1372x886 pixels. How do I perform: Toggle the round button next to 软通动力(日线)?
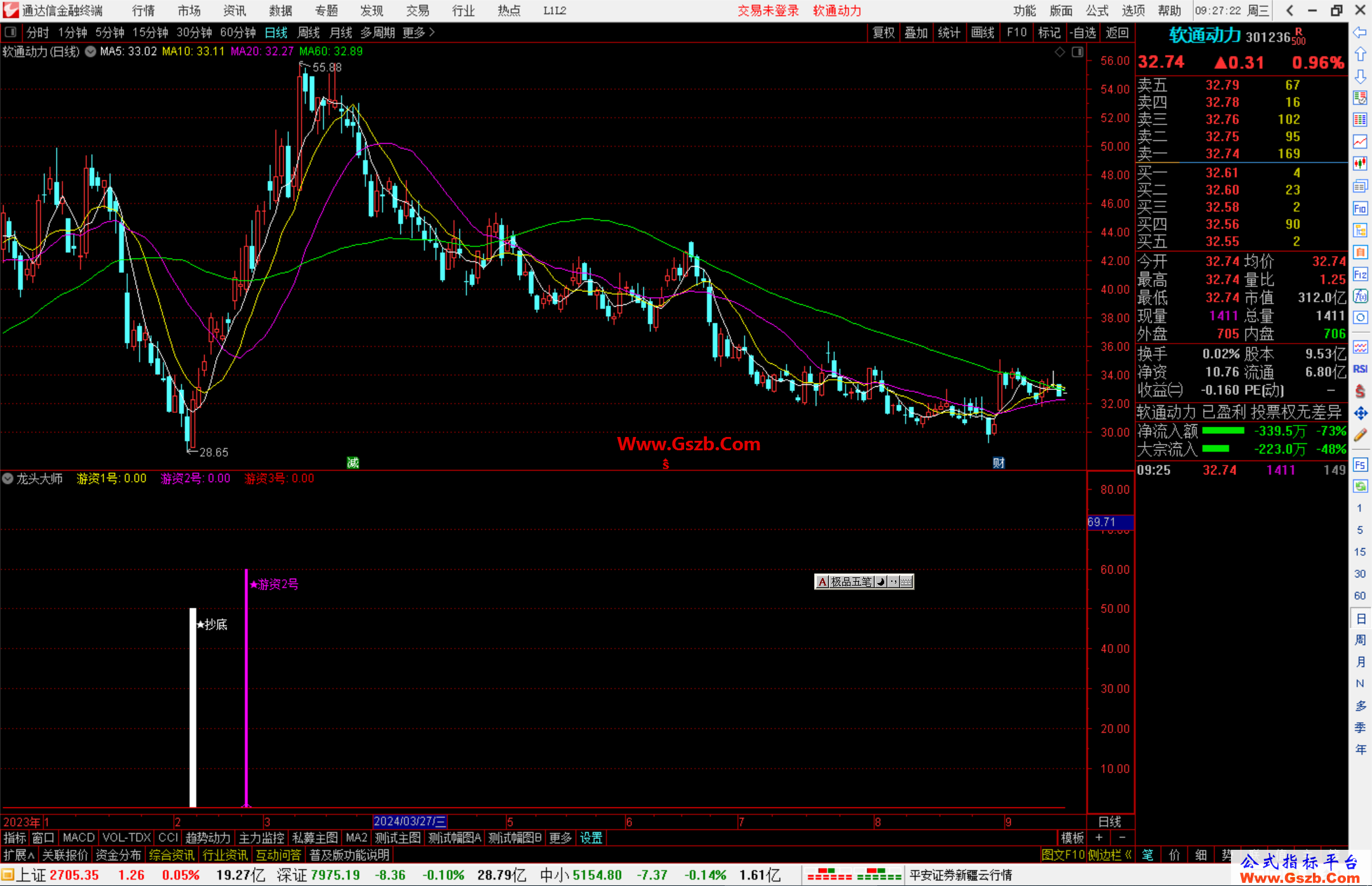pyautogui.click(x=91, y=51)
